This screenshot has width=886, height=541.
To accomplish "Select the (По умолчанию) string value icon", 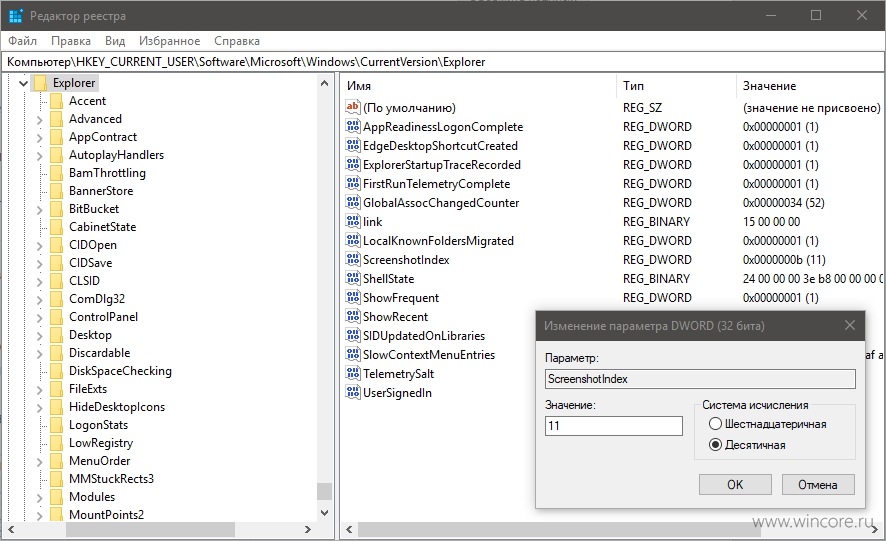I will 353,107.
